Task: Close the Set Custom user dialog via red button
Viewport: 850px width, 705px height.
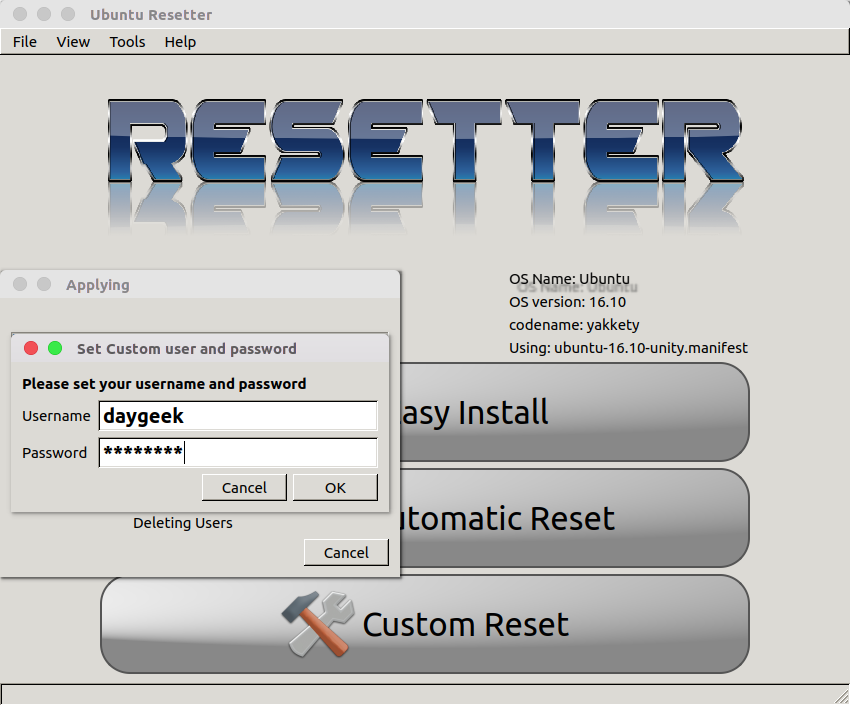Action: (31, 348)
